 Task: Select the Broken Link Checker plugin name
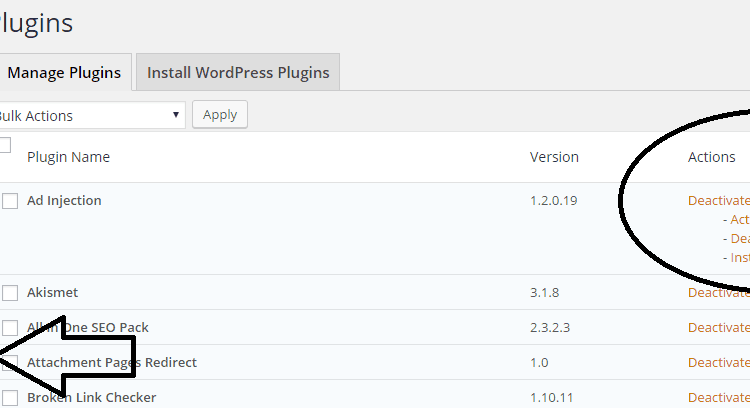pos(91,397)
